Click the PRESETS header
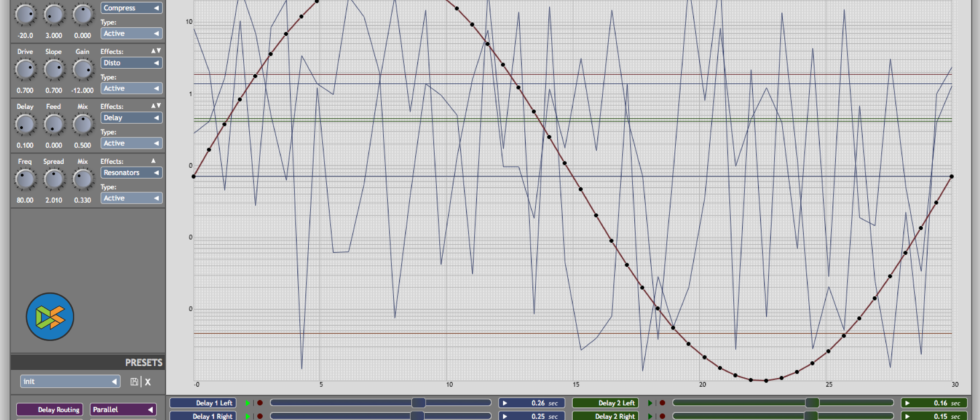Viewport: 980px width, 420px height. click(x=144, y=362)
